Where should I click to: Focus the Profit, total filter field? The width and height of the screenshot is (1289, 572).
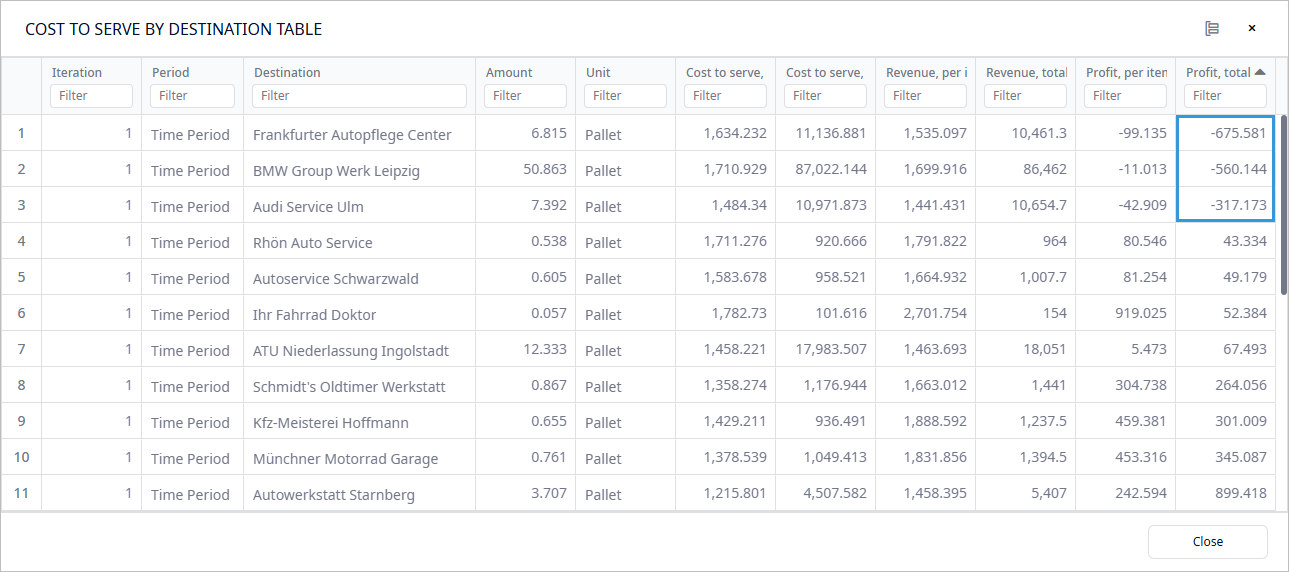click(1225, 96)
